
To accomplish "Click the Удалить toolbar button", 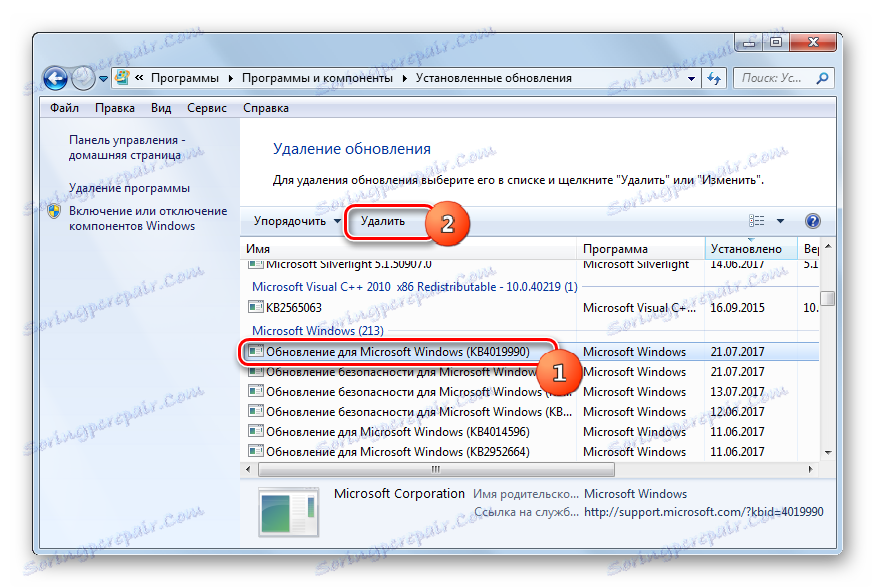I will (x=383, y=221).
